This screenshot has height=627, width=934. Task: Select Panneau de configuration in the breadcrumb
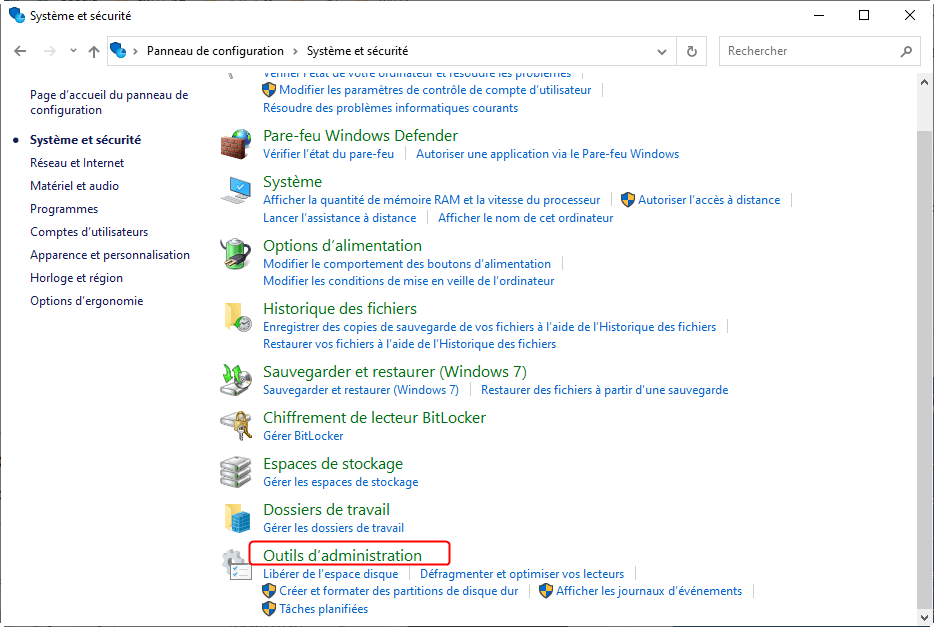pyautogui.click(x=215, y=51)
